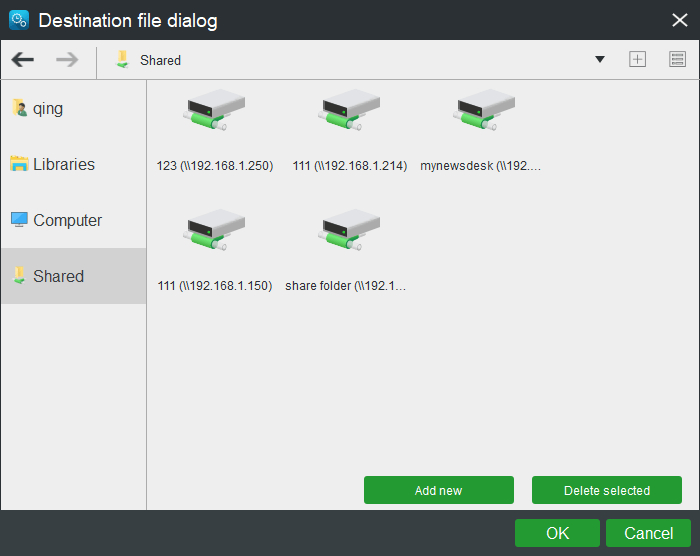Select Shared in the sidebar
The height and width of the screenshot is (556, 700).
(74, 276)
